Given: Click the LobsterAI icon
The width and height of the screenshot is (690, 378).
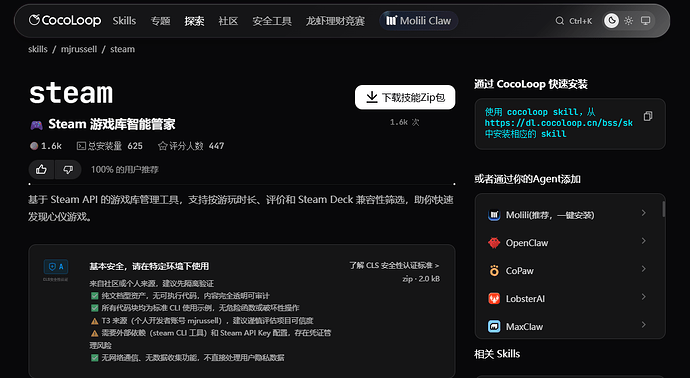Looking at the screenshot, I should pos(494,298).
